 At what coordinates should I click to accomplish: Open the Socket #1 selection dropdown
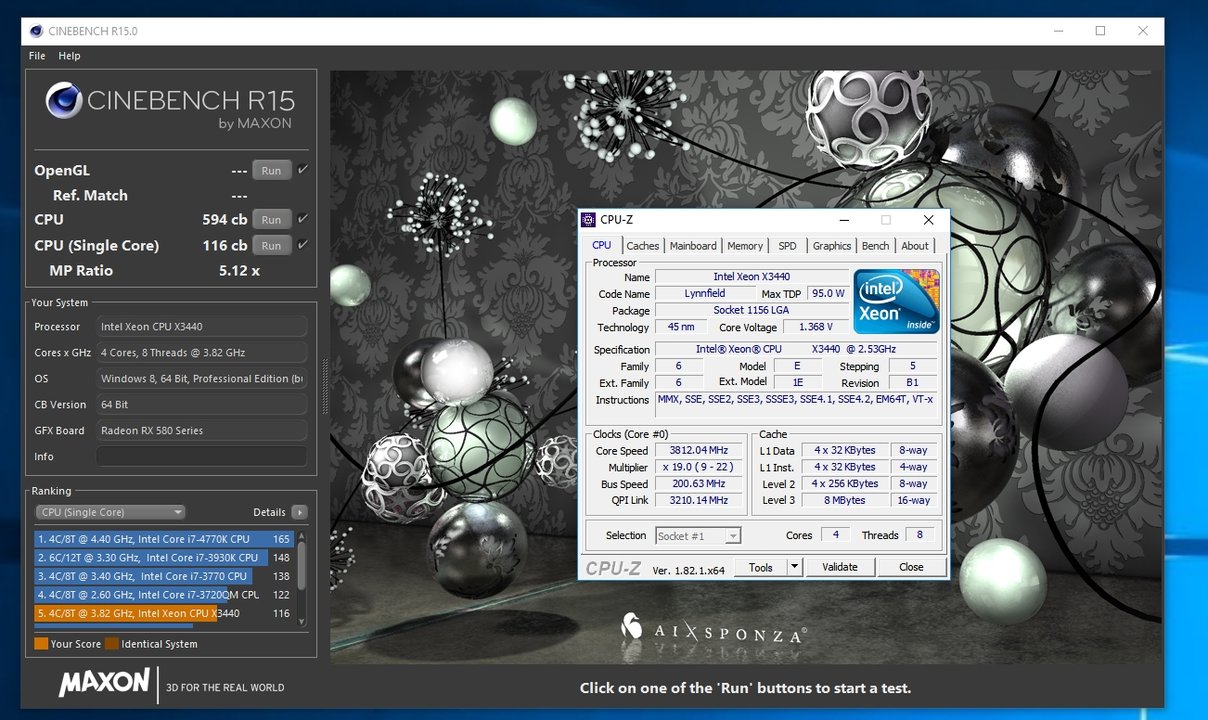pos(698,536)
